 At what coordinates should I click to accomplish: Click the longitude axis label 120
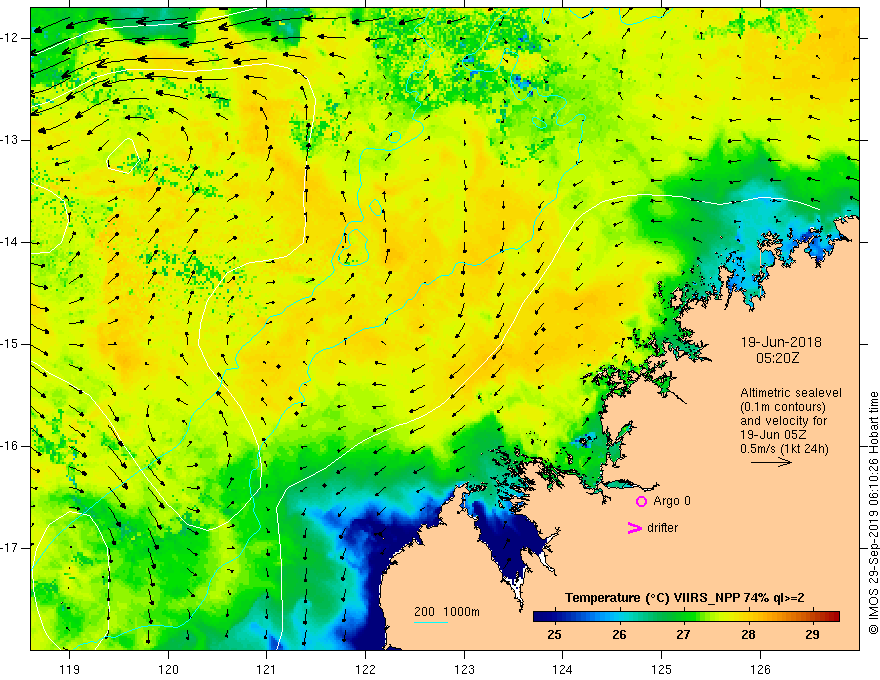coord(168,669)
